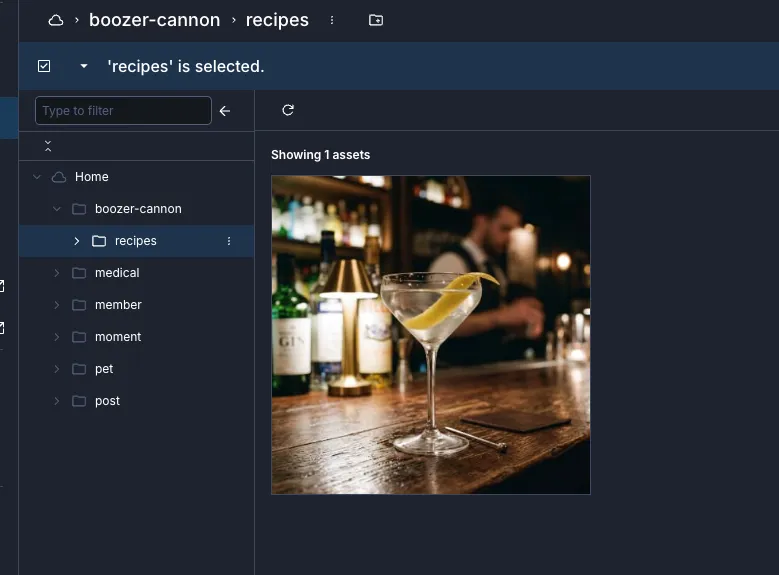Select the Home cloud icon in tree

pos(59,177)
